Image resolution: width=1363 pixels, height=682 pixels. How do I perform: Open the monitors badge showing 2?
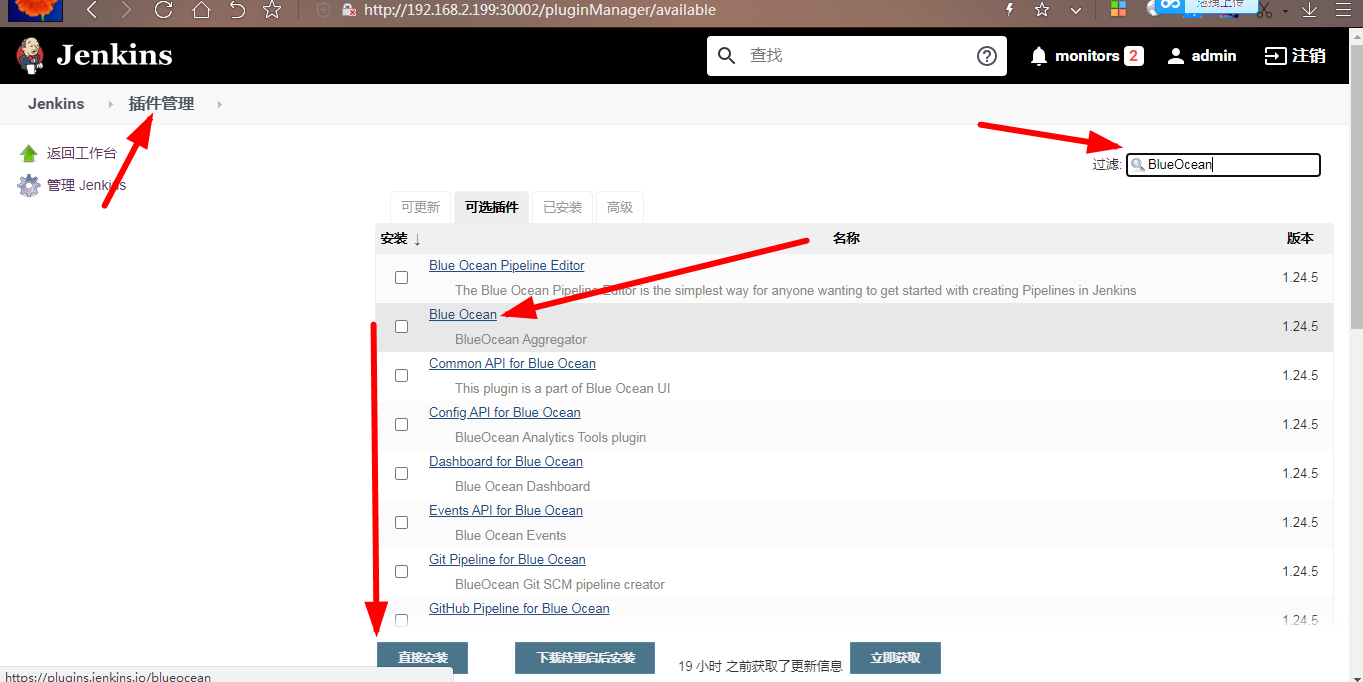coord(1134,56)
